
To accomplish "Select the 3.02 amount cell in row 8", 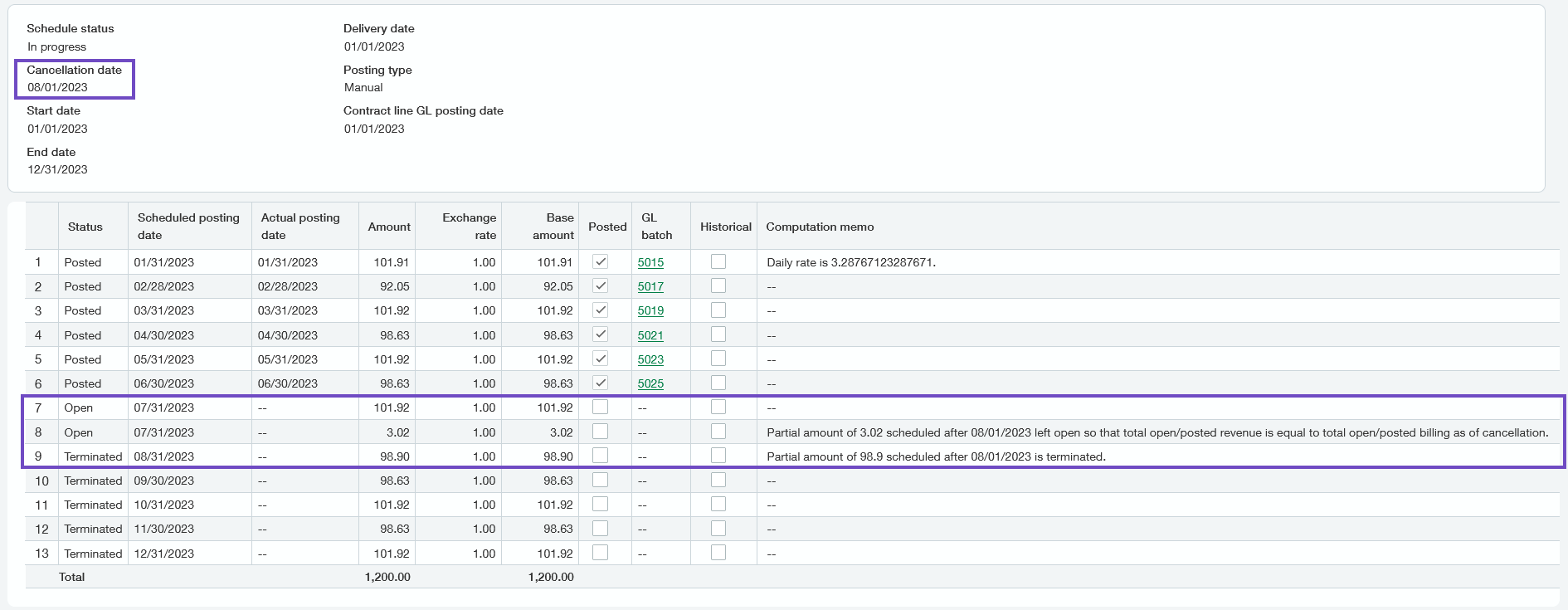I will 397,432.
